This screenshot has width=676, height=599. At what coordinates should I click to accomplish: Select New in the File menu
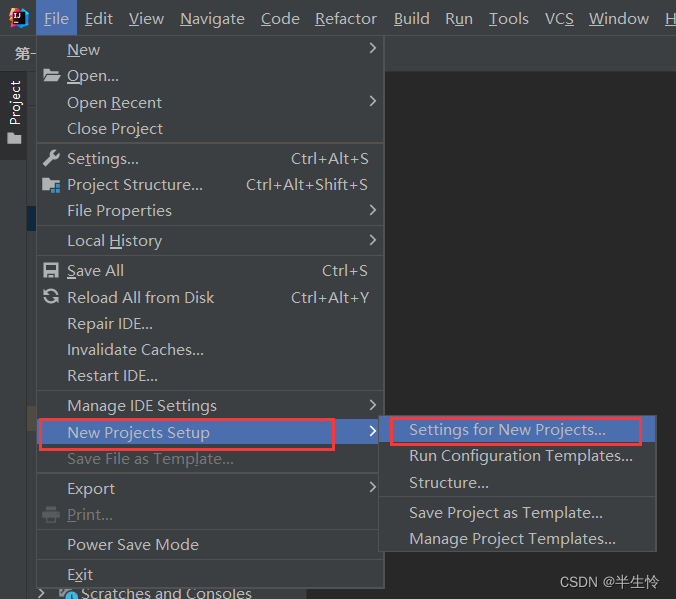[x=210, y=50]
